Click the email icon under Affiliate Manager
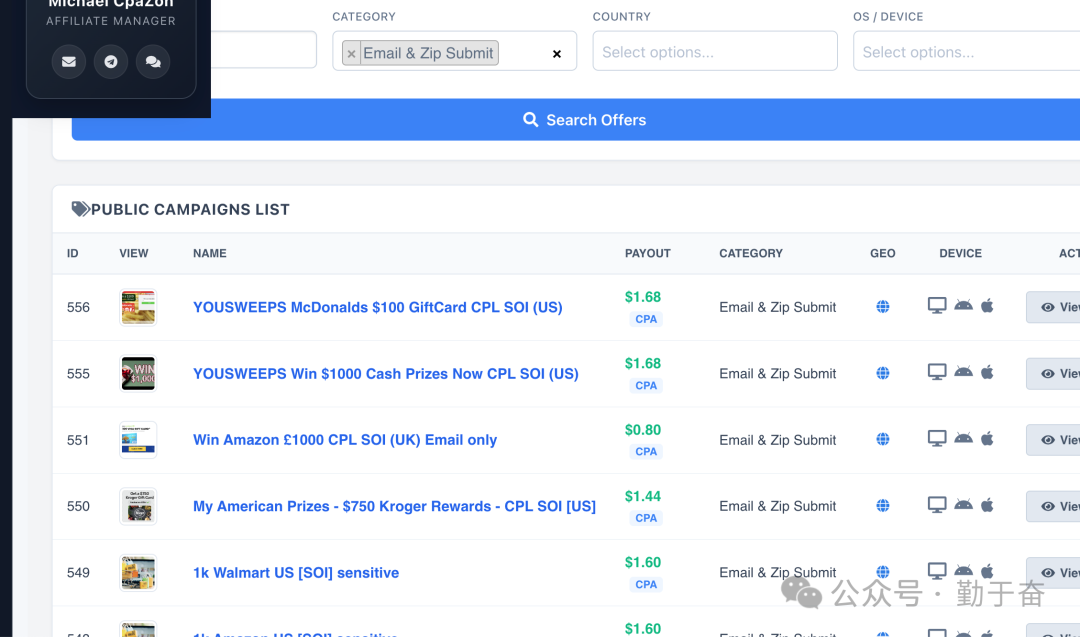The width and height of the screenshot is (1080, 637). click(69, 62)
